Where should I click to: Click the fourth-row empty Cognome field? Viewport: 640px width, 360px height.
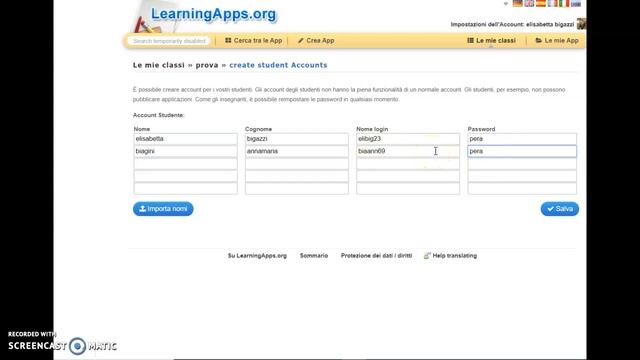297,176
